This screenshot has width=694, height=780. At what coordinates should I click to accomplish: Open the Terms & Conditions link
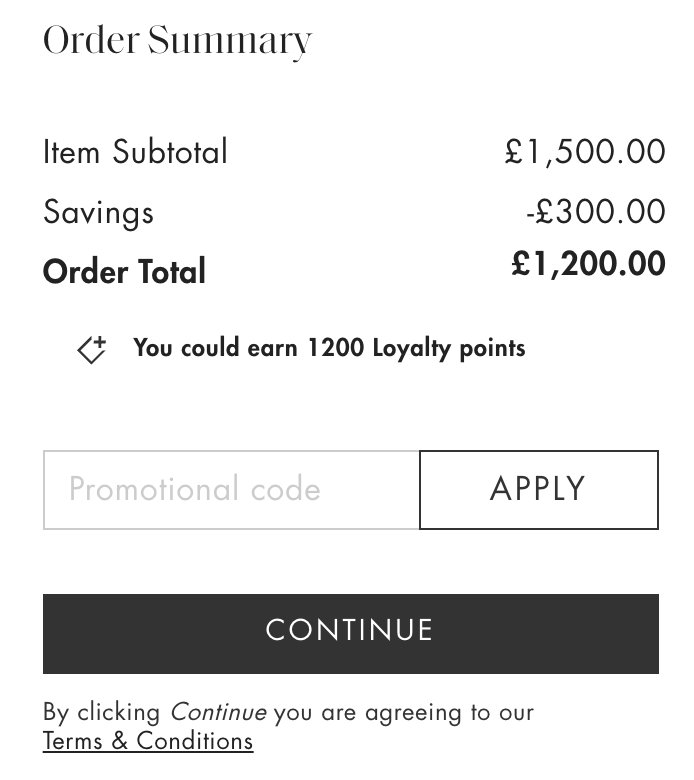pos(148,741)
